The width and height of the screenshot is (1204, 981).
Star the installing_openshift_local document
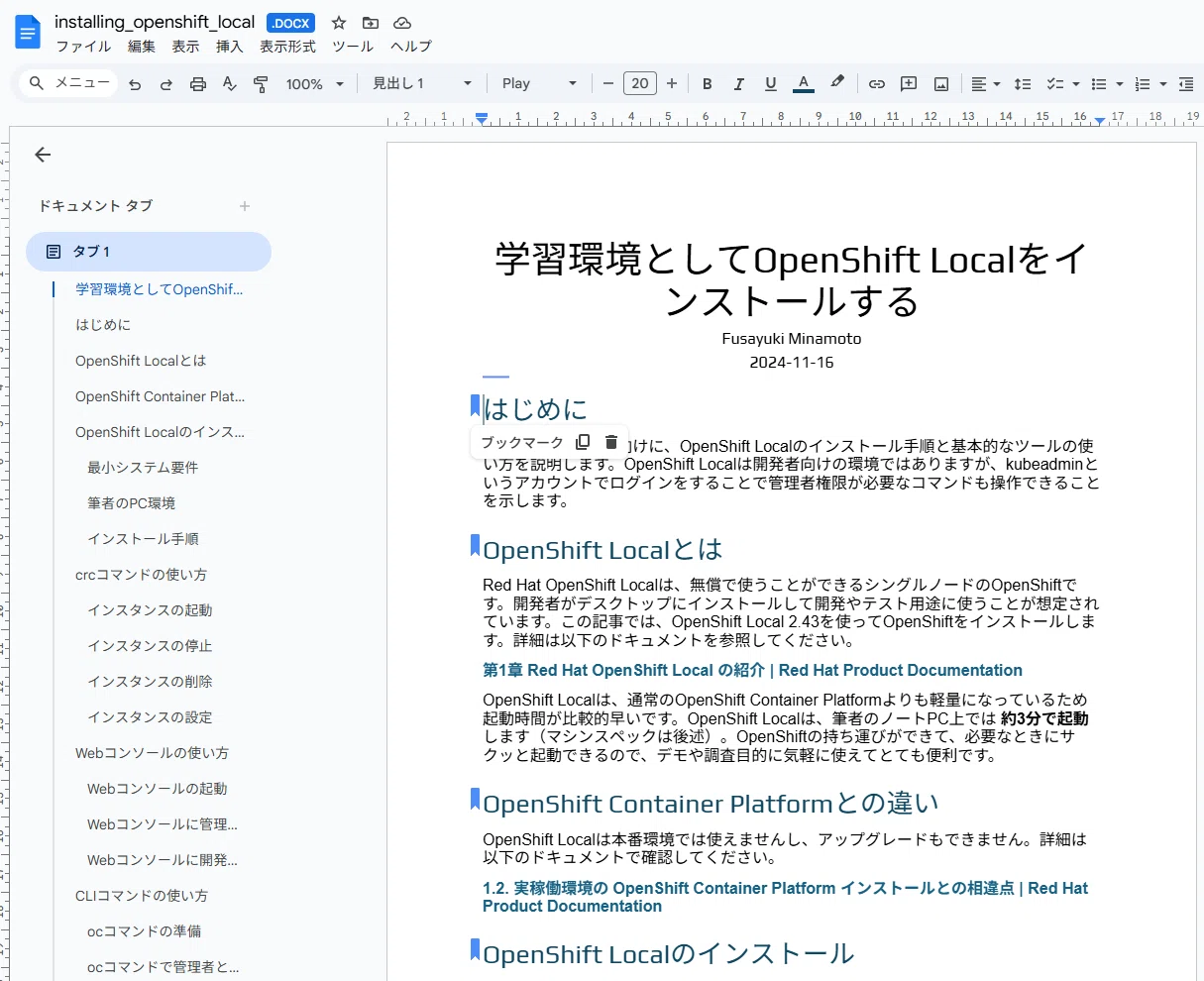[x=339, y=23]
